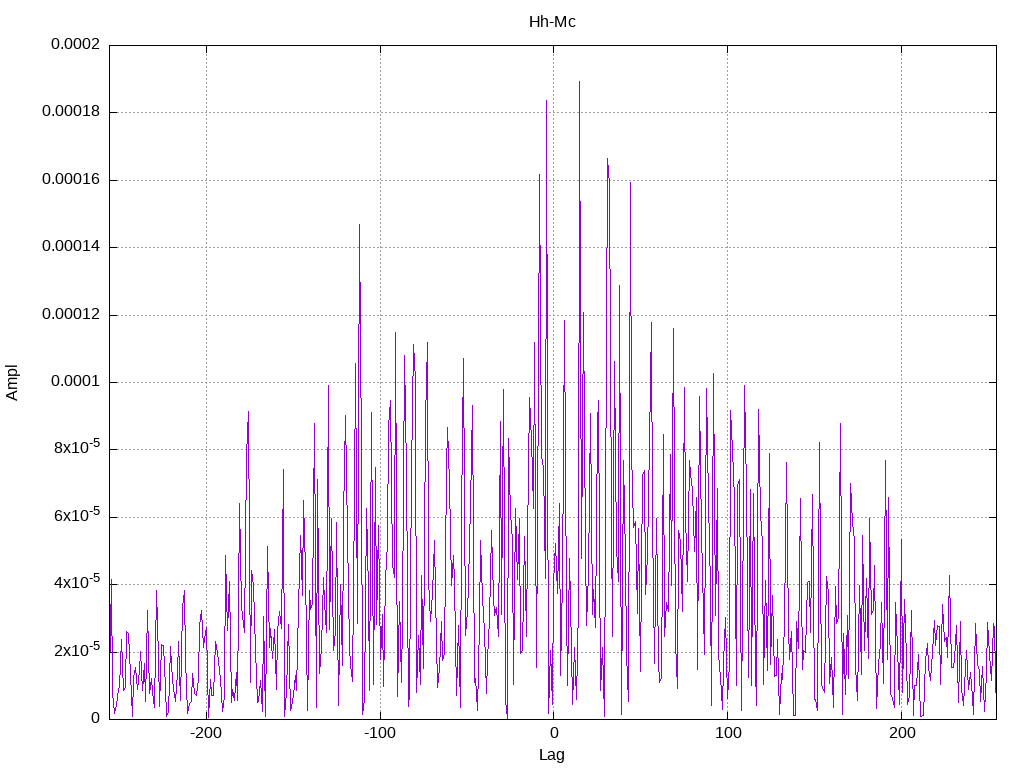Click y-axis tick label '2x10-5'
This screenshot has height=768, width=1024.
pos(77,650)
